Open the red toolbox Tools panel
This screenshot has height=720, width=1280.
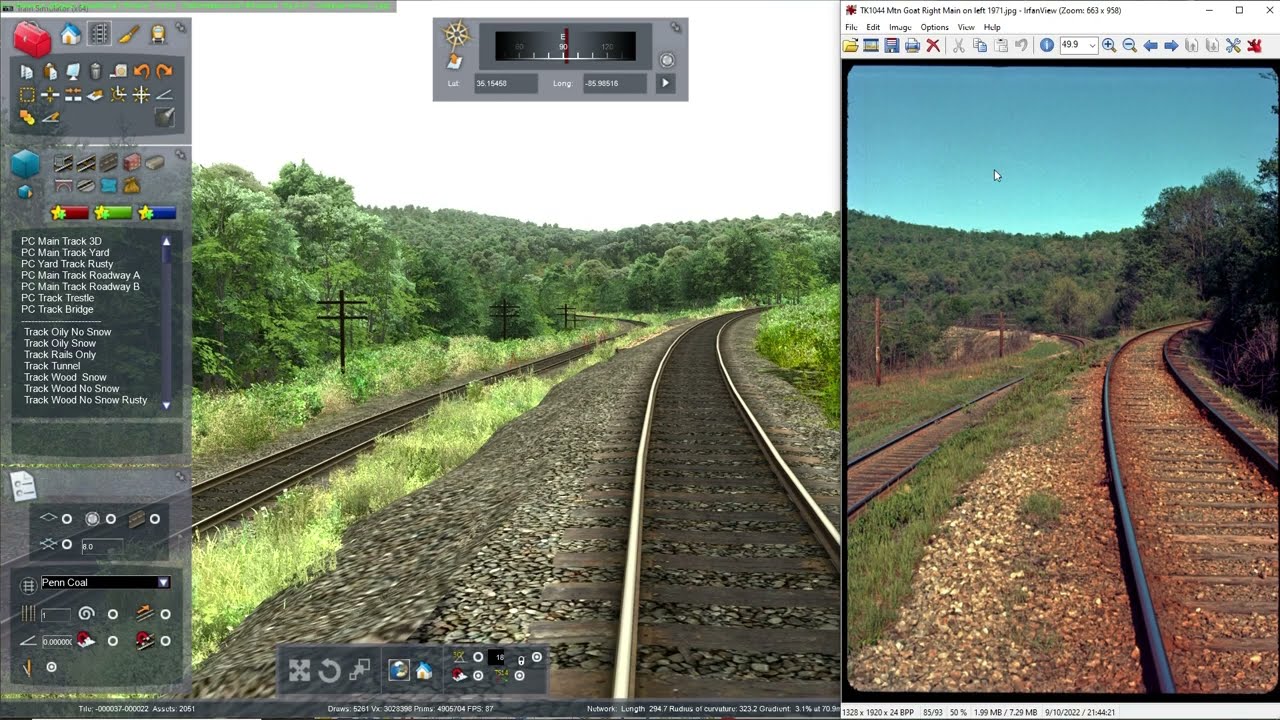point(32,39)
